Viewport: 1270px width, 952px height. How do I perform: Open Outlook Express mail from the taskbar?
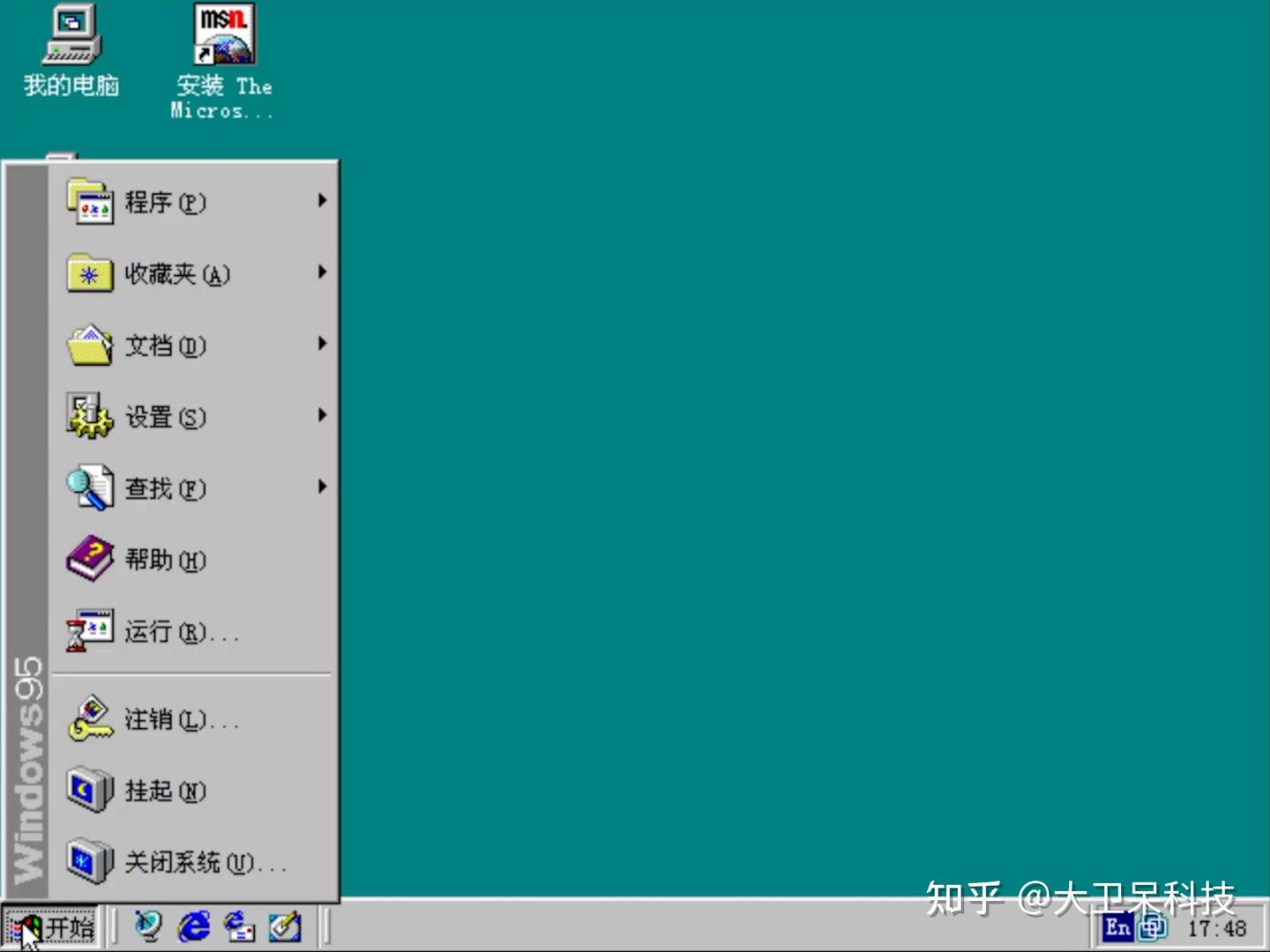[x=236, y=928]
